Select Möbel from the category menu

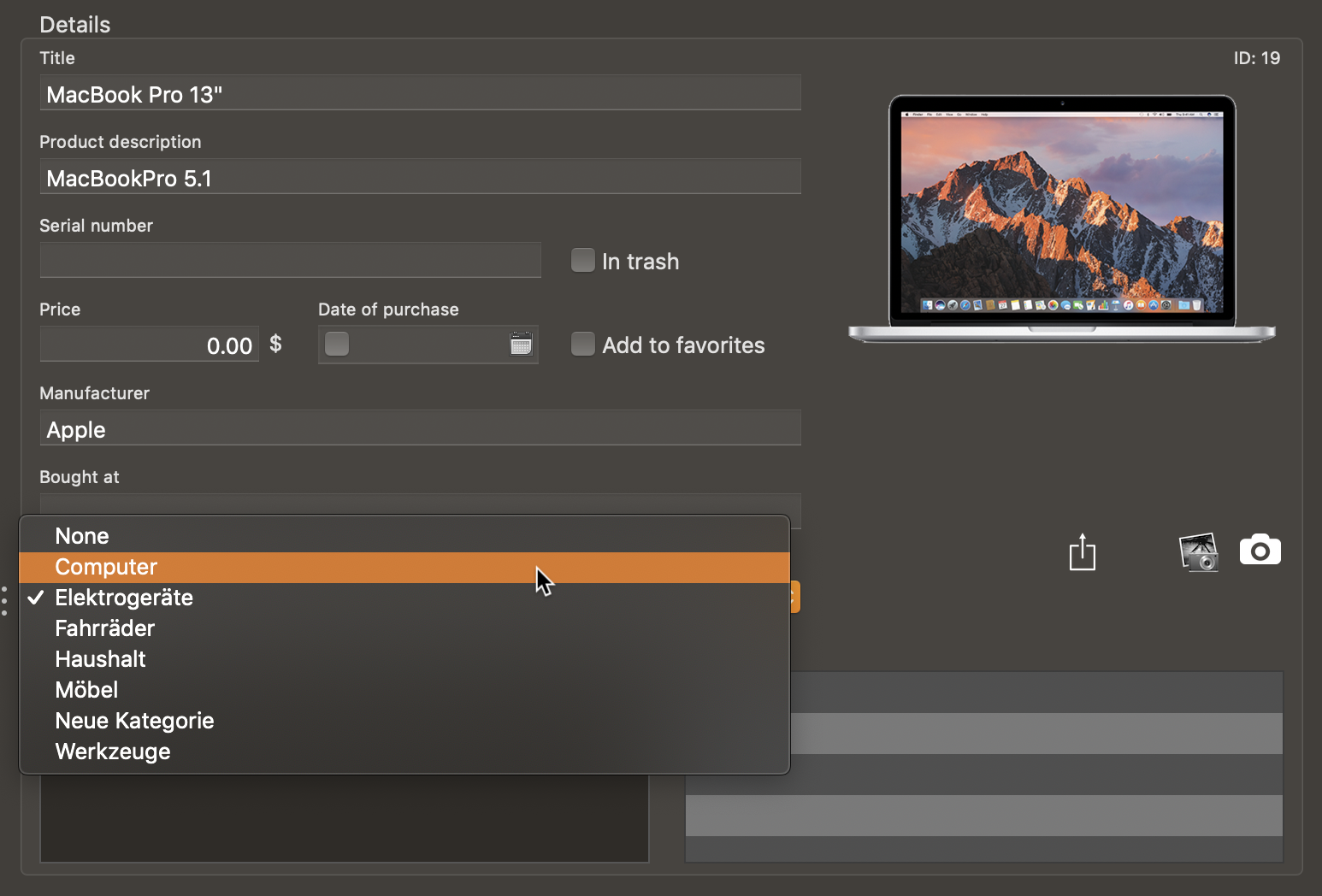click(x=404, y=690)
